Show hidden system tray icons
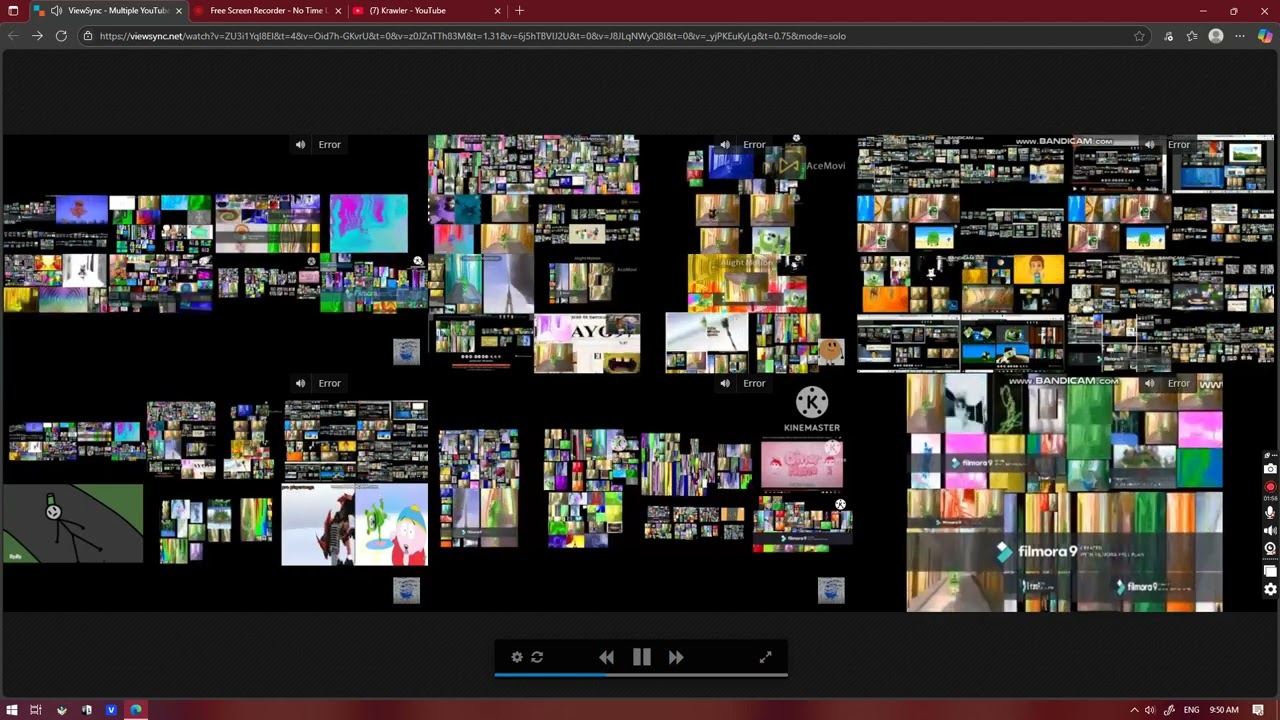 (x=1134, y=710)
